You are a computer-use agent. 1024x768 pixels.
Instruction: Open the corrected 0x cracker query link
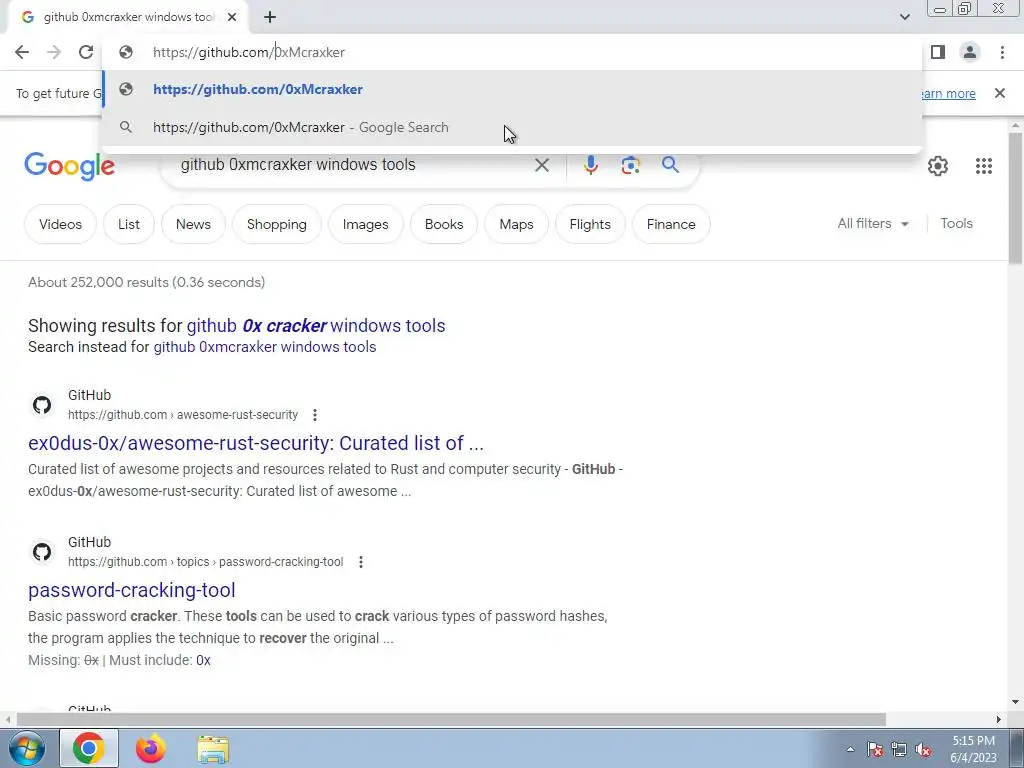point(316,325)
